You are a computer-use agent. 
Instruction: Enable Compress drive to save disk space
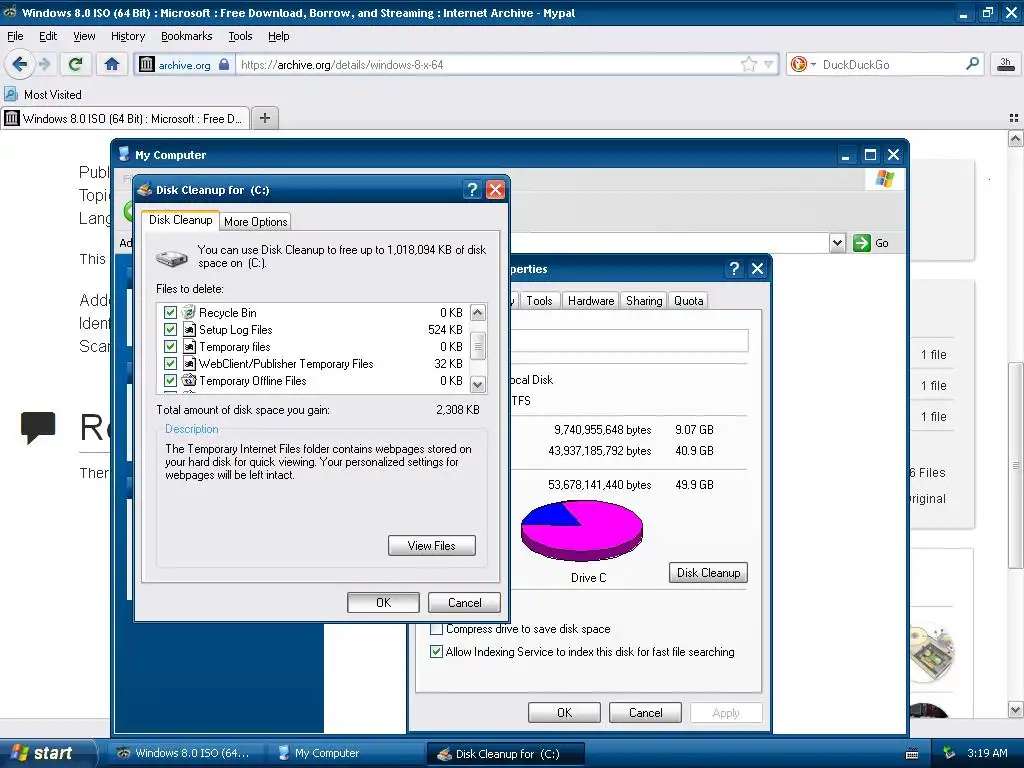coord(436,629)
